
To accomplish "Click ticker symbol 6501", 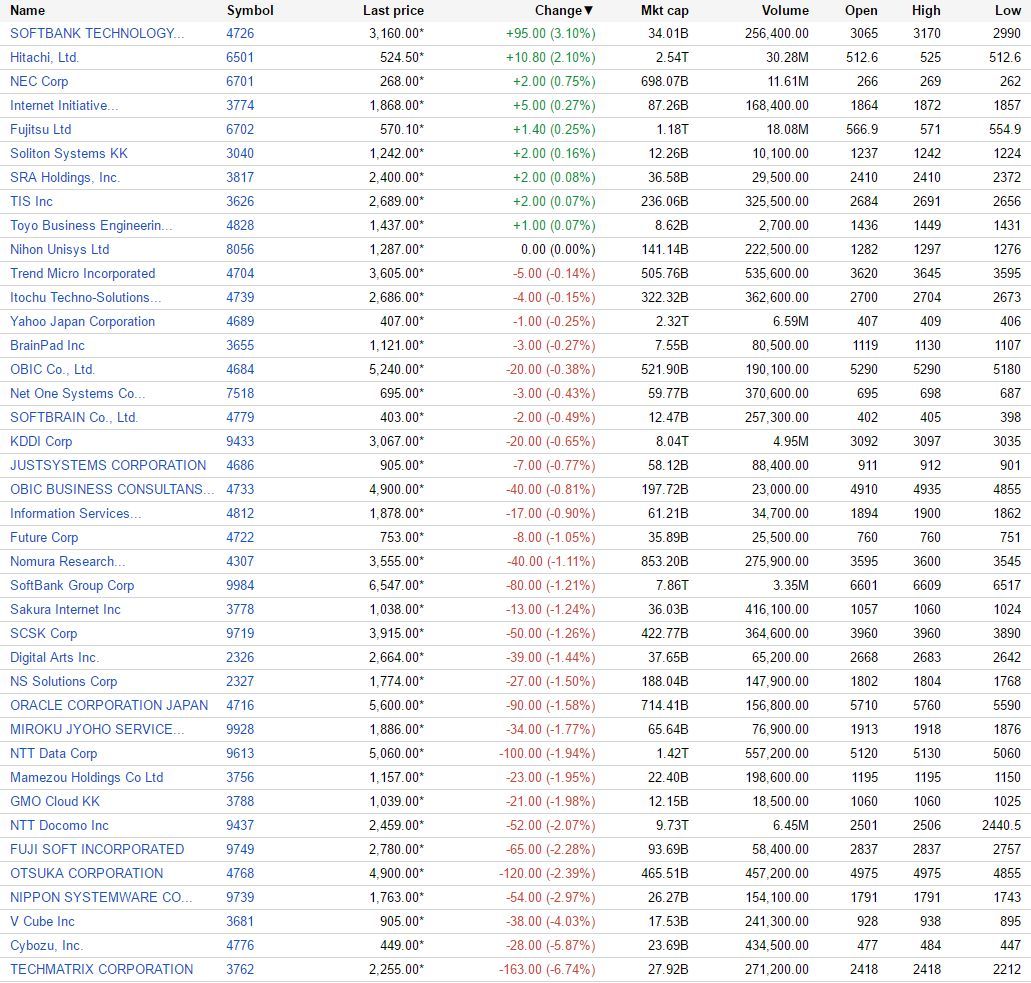I will point(240,58).
